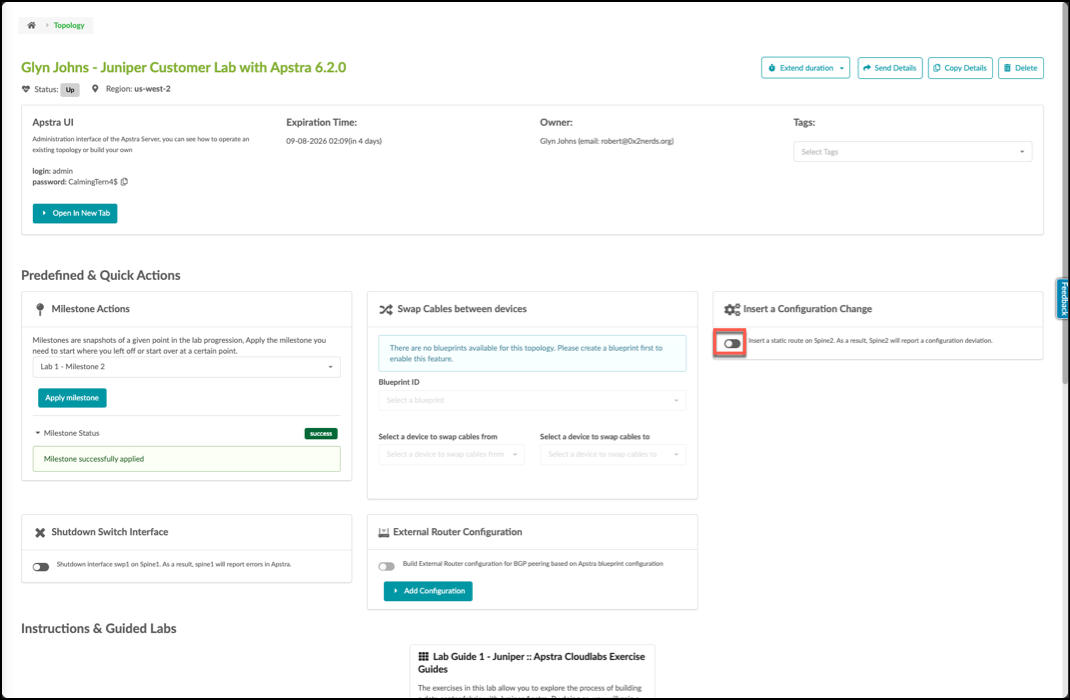This screenshot has height=700, width=1070.
Task: Click the lab title heading "Glyn Johns - Juniper Customer Lab"
Action: click(184, 68)
